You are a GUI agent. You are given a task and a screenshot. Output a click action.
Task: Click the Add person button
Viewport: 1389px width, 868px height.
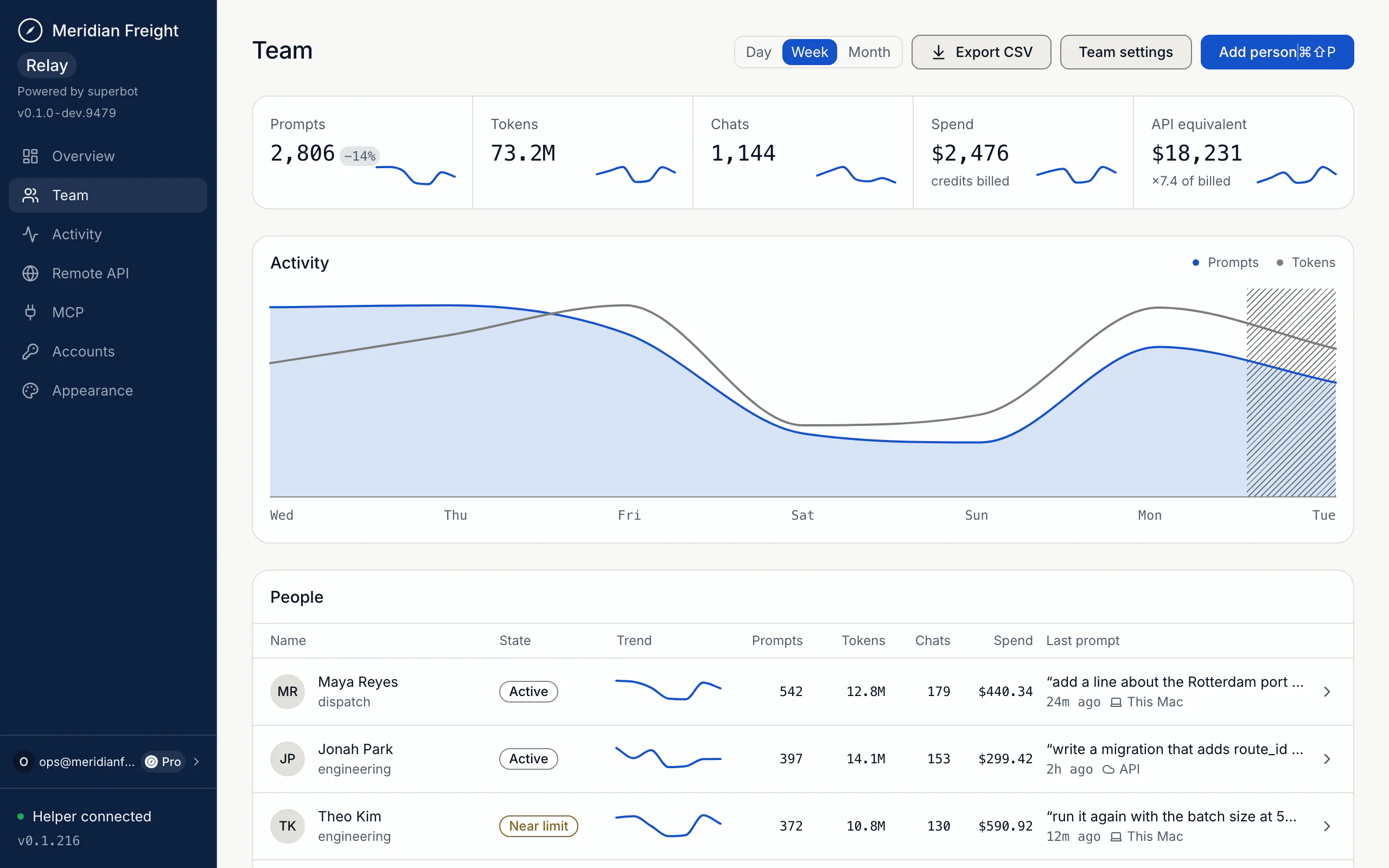point(1277,52)
